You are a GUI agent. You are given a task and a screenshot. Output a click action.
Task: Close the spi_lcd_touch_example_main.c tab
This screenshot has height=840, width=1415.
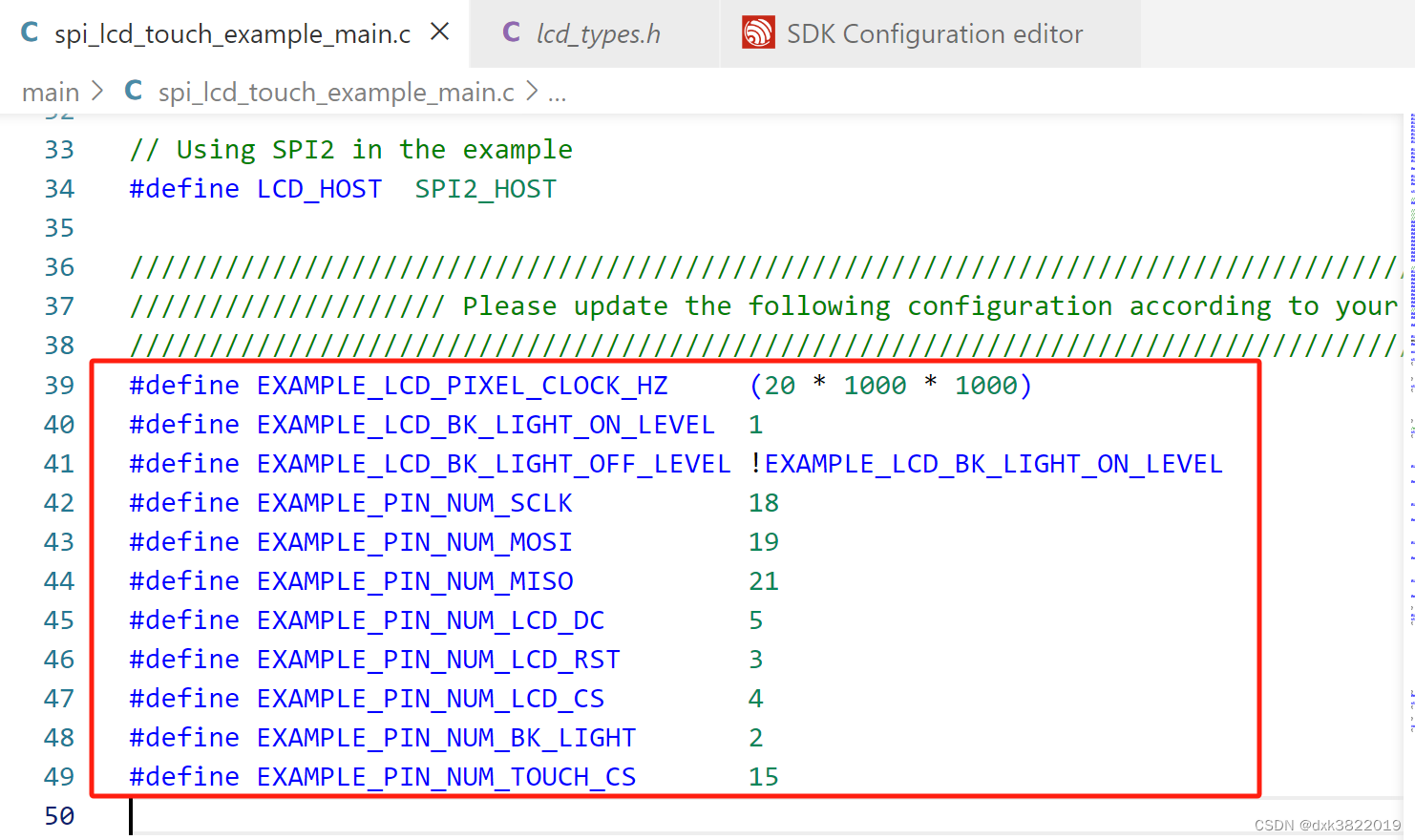click(x=438, y=31)
